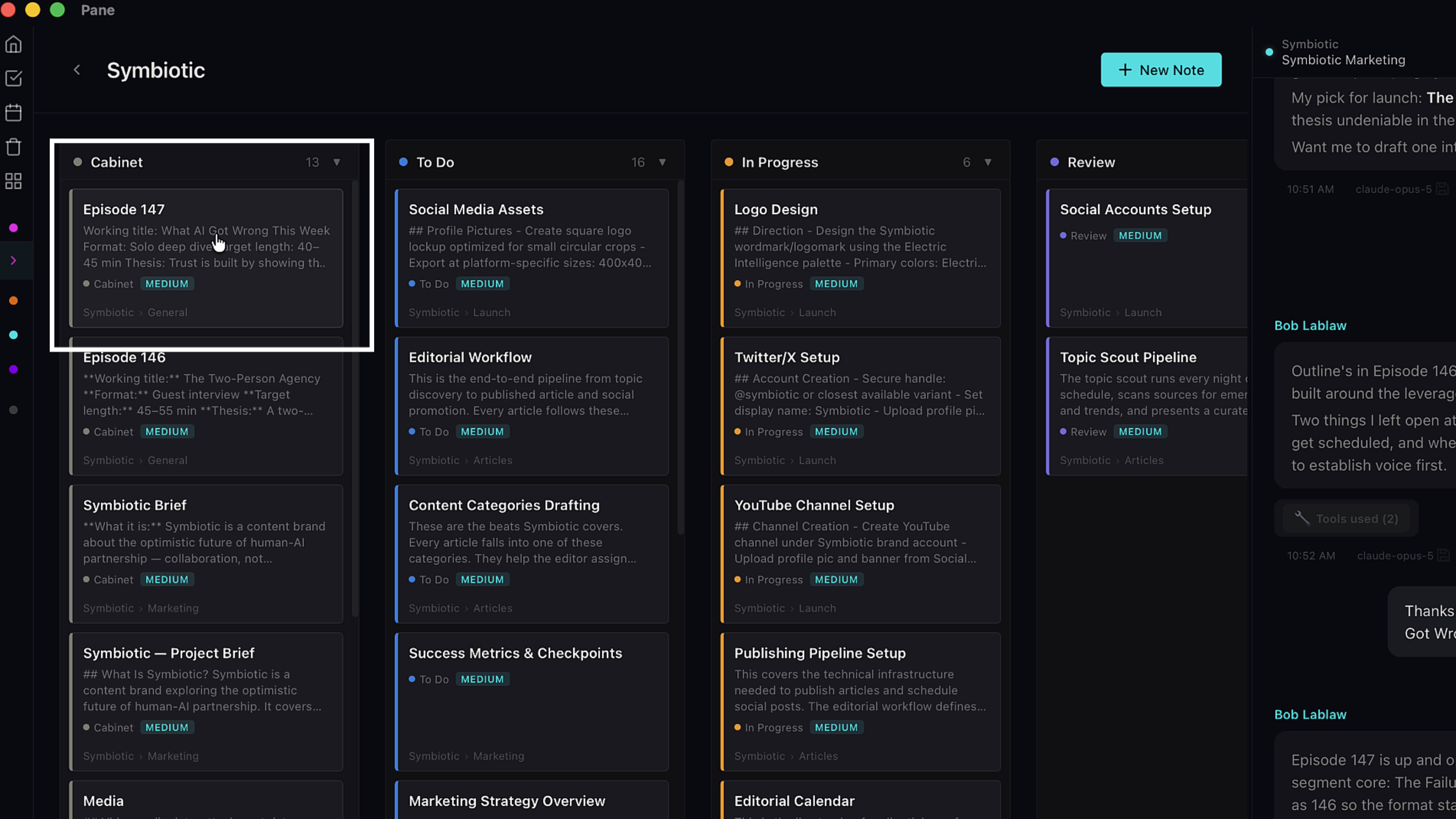Open the Symbiotic — Project Brief card

tap(206, 702)
